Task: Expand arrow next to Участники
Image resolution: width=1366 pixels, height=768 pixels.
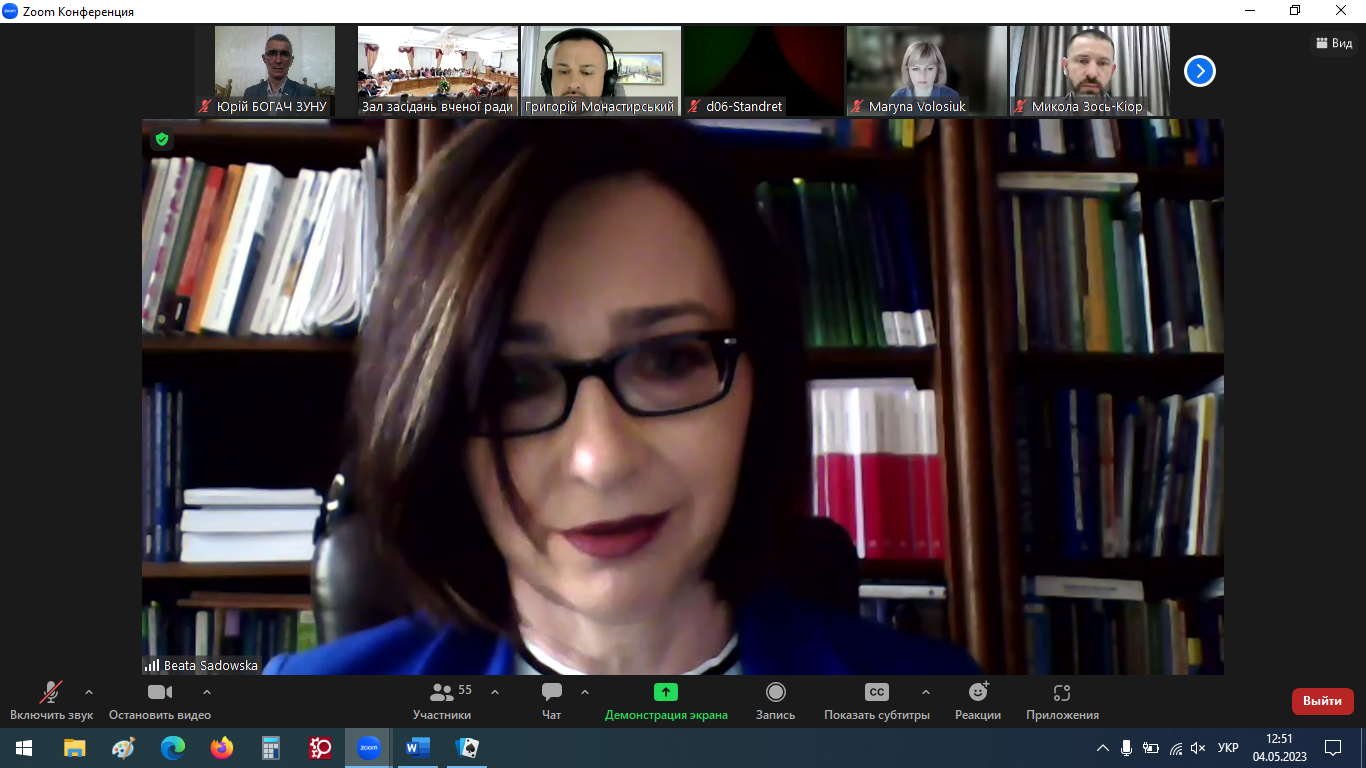Action: tap(495, 692)
